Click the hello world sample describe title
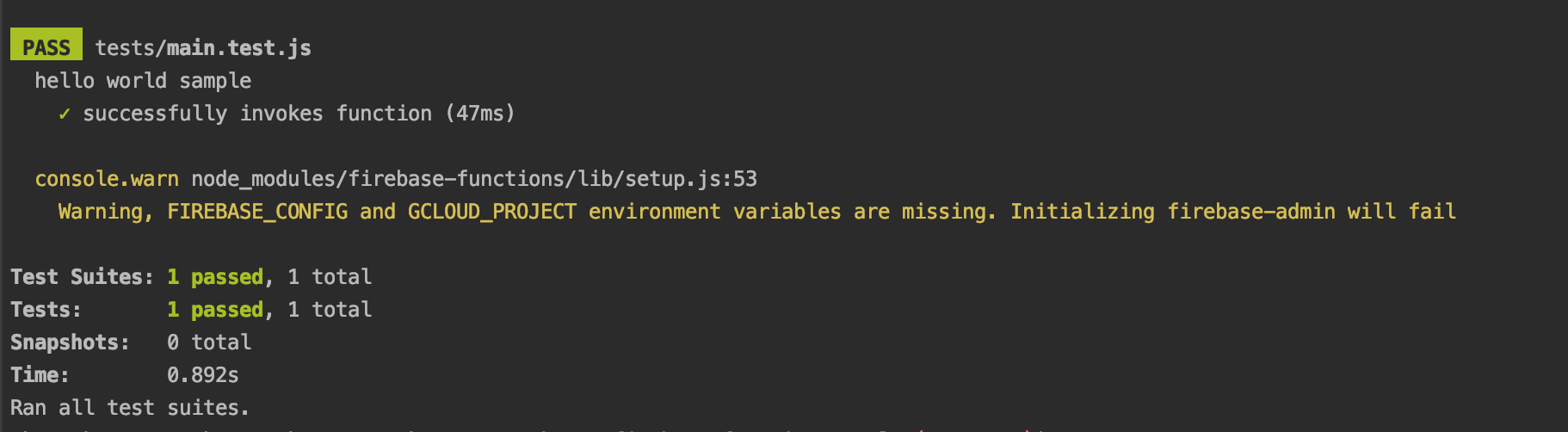Screen dimensions: 1568x432 coord(143,81)
